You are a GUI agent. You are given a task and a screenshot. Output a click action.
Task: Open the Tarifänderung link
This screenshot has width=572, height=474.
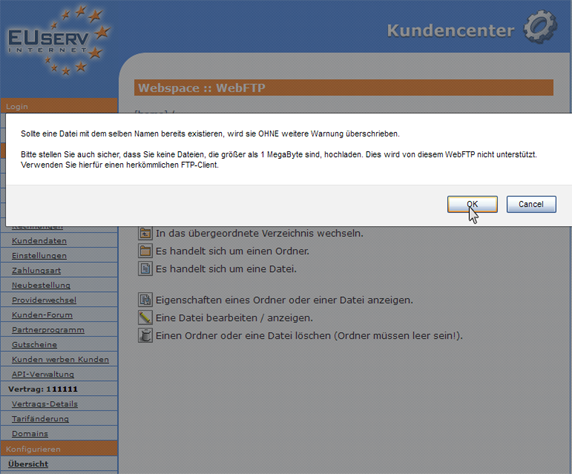(x=40, y=419)
